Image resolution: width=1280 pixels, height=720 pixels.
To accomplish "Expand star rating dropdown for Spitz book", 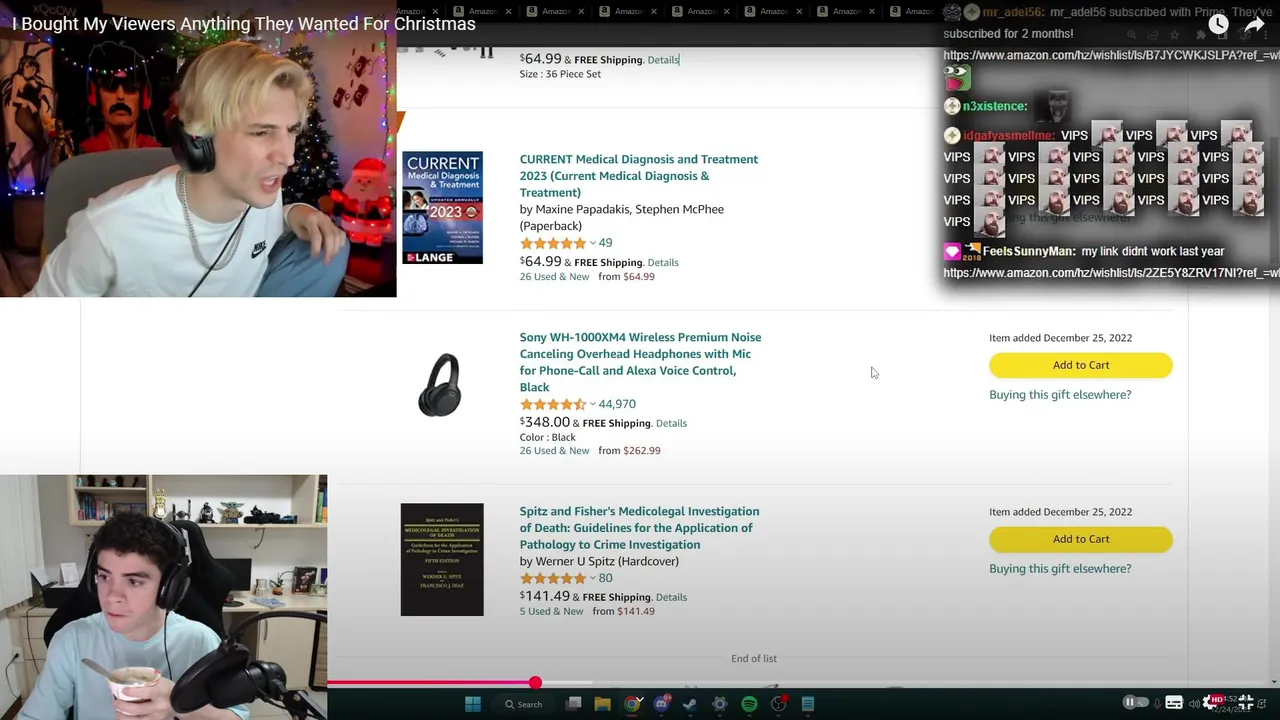I will tap(592, 578).
